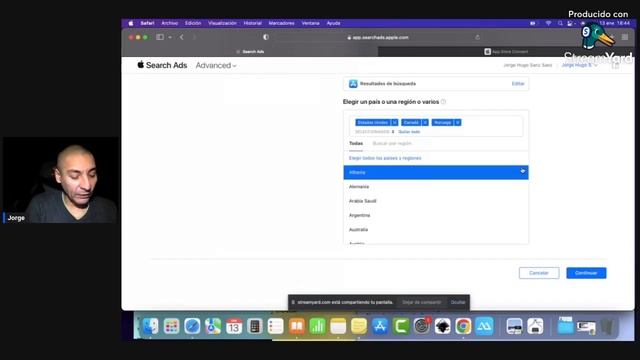Open Inkscape icon in the dock

click(x=442, y=326)
